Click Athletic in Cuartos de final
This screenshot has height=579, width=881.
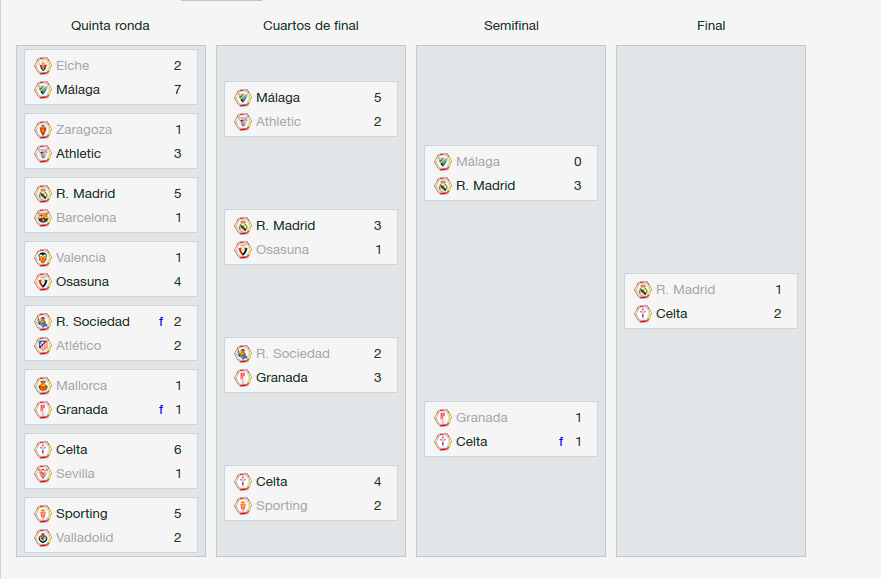click(278, 122)
